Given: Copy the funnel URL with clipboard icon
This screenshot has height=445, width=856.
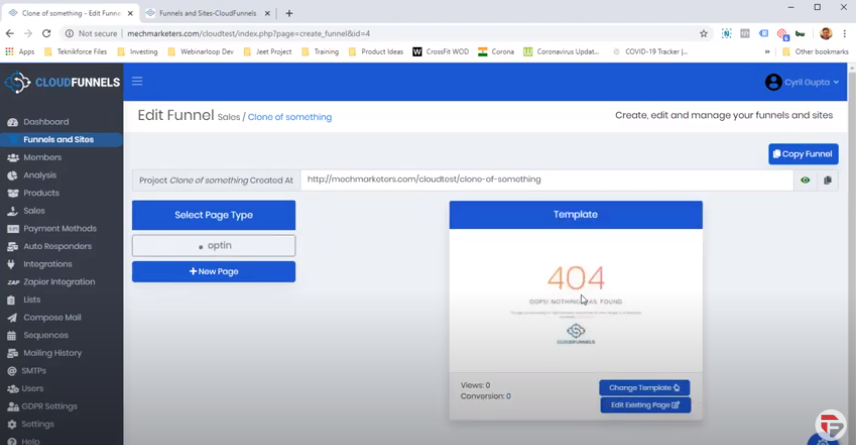Looking at the screenshot, I should [x=827, y=180].
